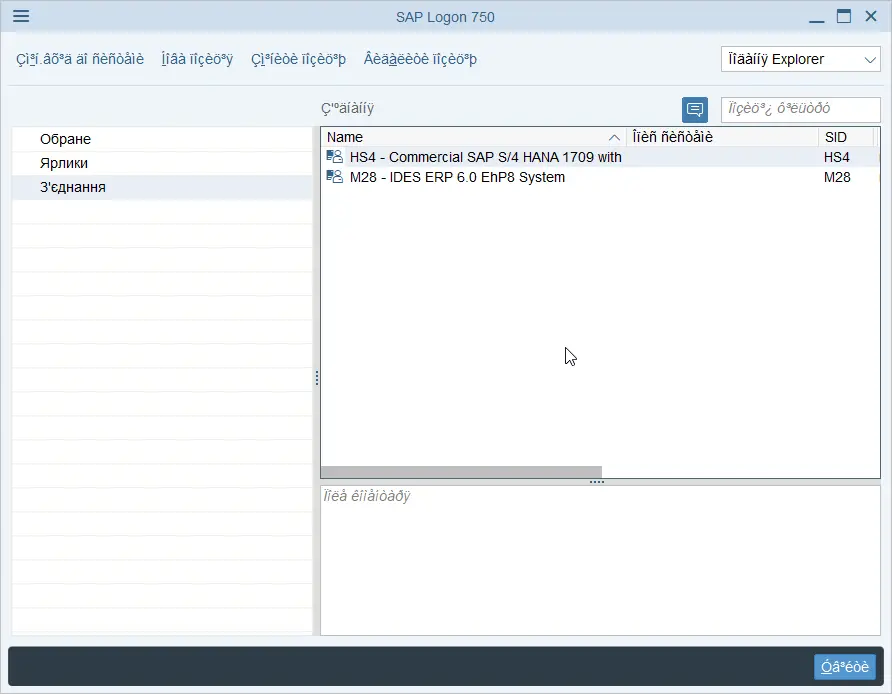The height and width of the screenshot is (694, 892).
Task: Click the vertical splitter dots between panes
Action: (316, 378)
